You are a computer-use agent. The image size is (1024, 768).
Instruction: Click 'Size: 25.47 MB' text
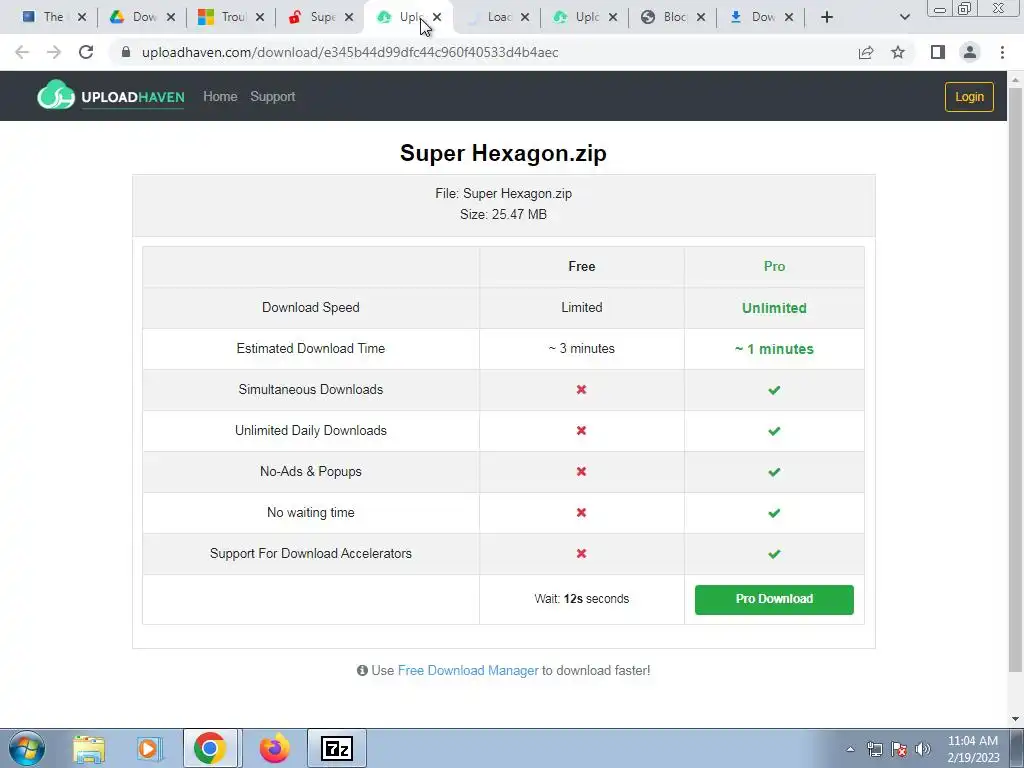503,214
